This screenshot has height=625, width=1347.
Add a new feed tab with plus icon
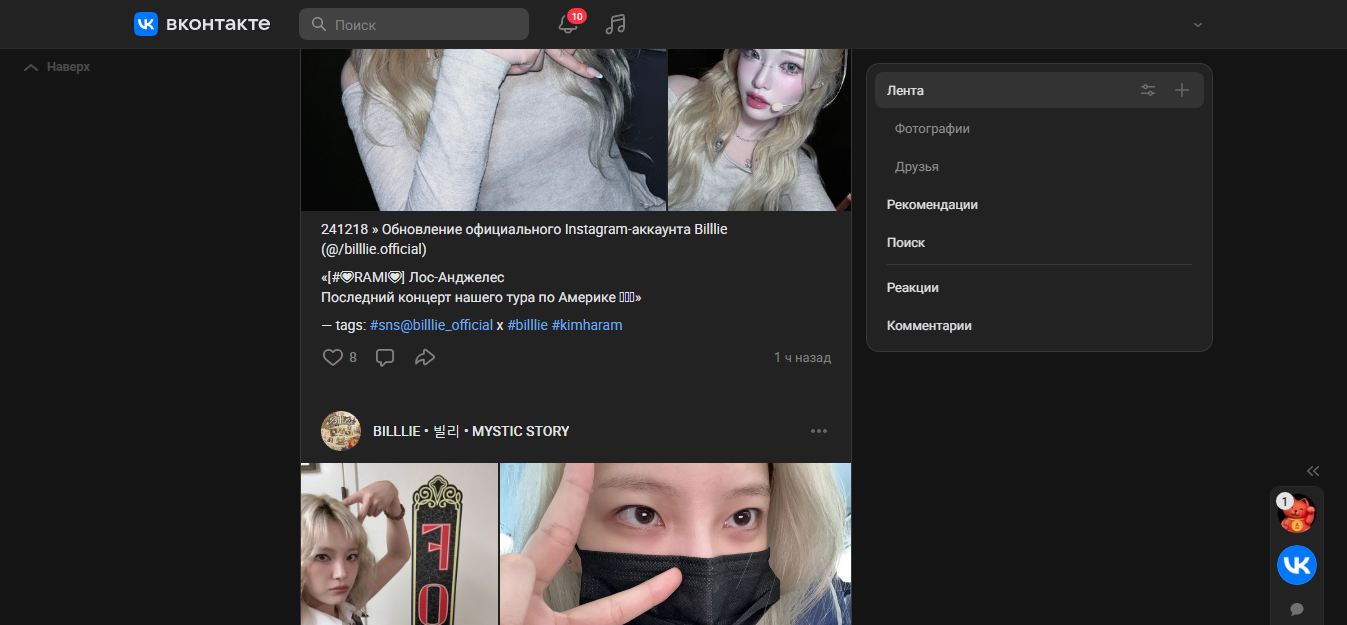(1182, 90)
